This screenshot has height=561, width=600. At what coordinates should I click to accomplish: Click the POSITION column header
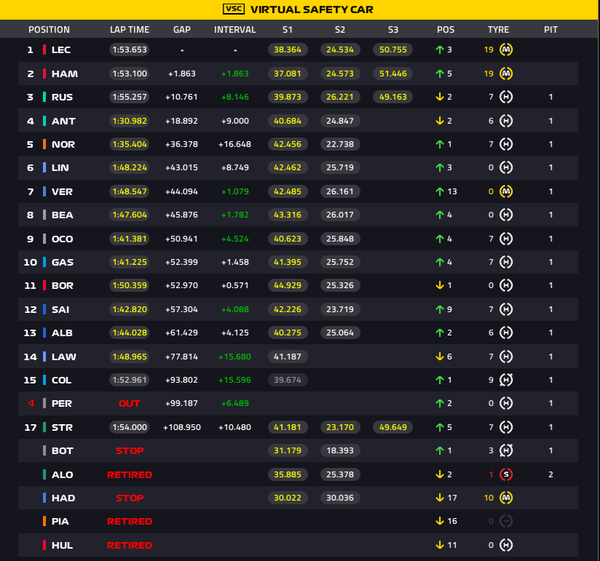tap(49, 29)
